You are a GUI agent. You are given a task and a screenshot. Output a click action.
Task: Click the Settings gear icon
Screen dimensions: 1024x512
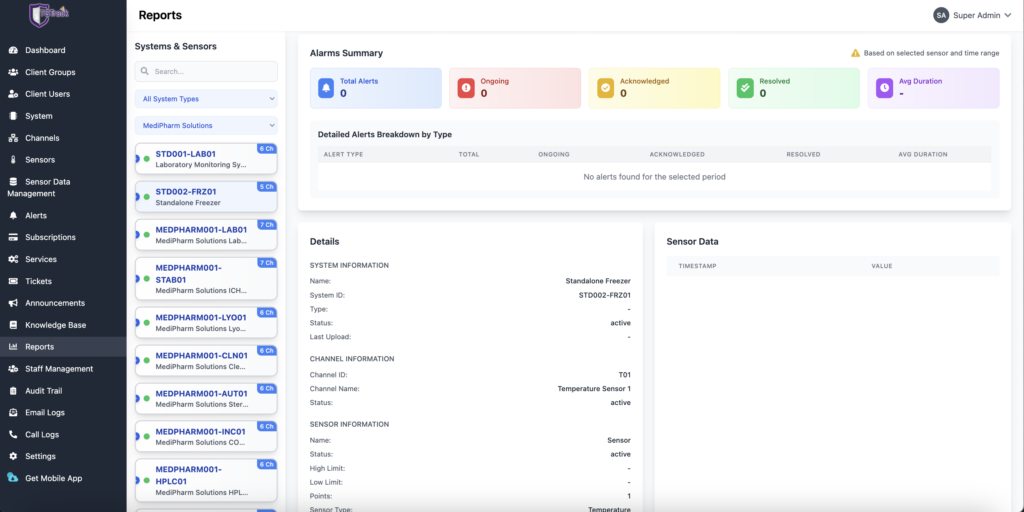(x=13, y=456)
